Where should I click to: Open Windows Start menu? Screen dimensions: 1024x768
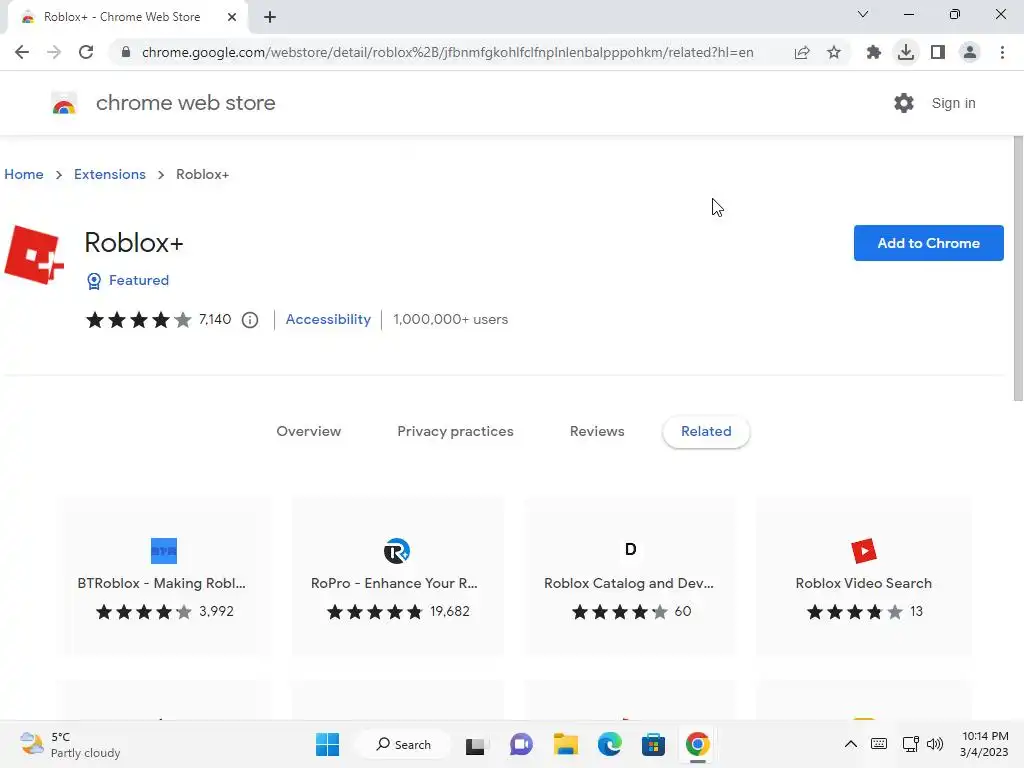coord(327,744)
